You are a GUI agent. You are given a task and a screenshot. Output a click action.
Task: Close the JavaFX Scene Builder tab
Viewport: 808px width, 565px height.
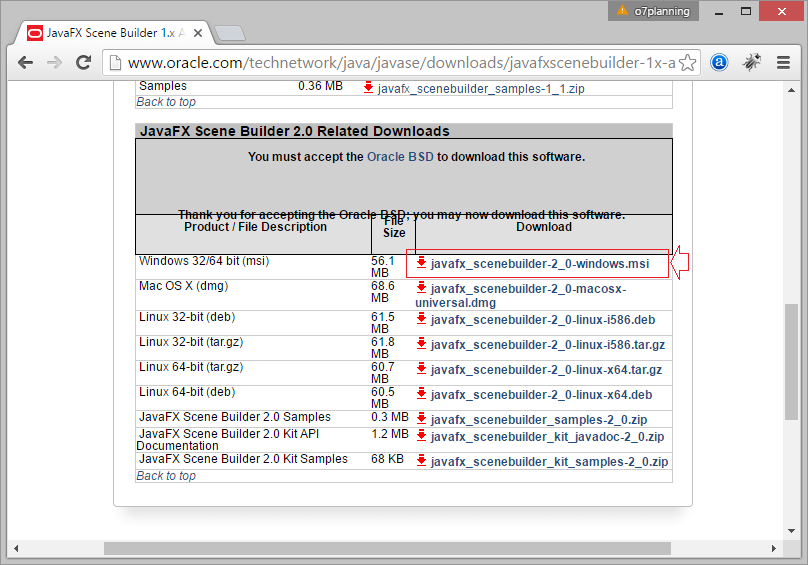tap(197, 33)
